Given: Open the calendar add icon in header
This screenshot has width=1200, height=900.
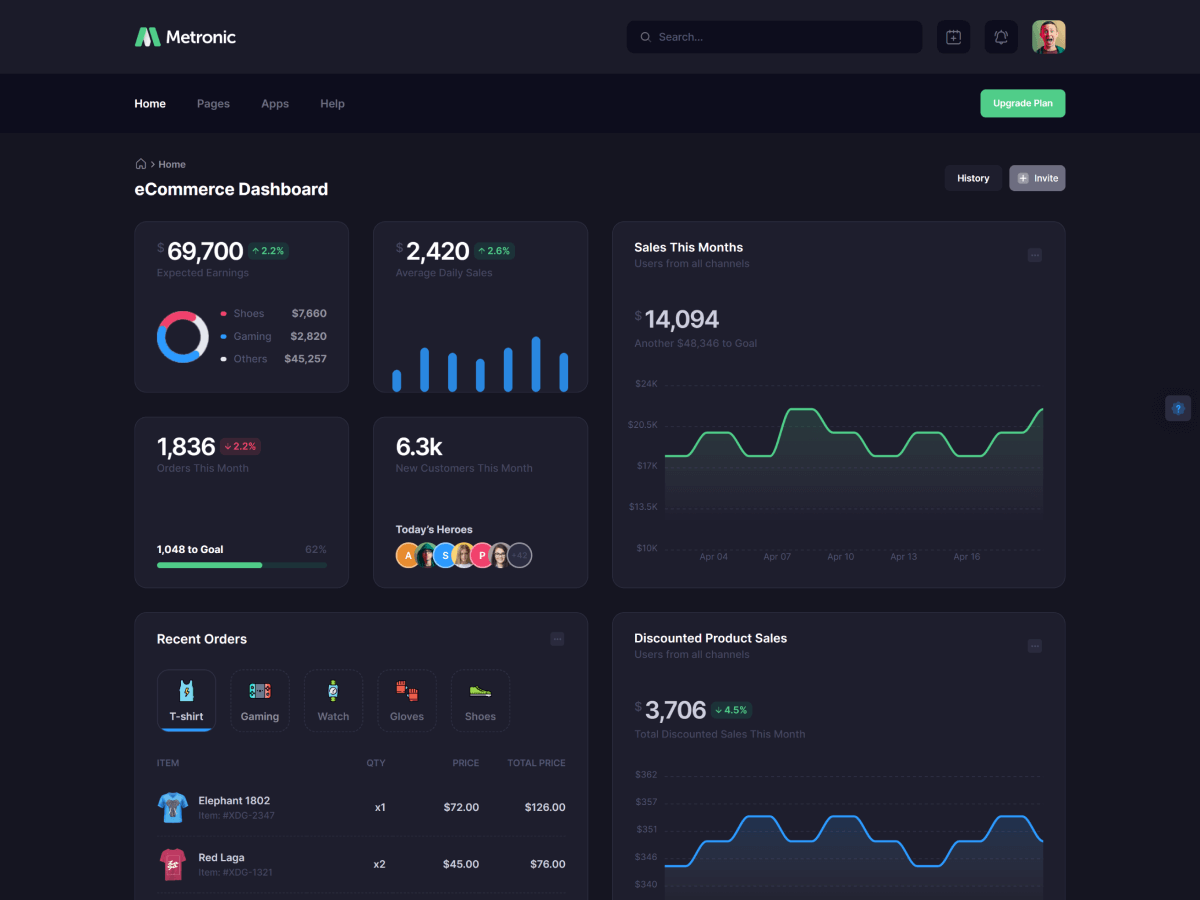Looking at the screenshot, I should (953, 37).
